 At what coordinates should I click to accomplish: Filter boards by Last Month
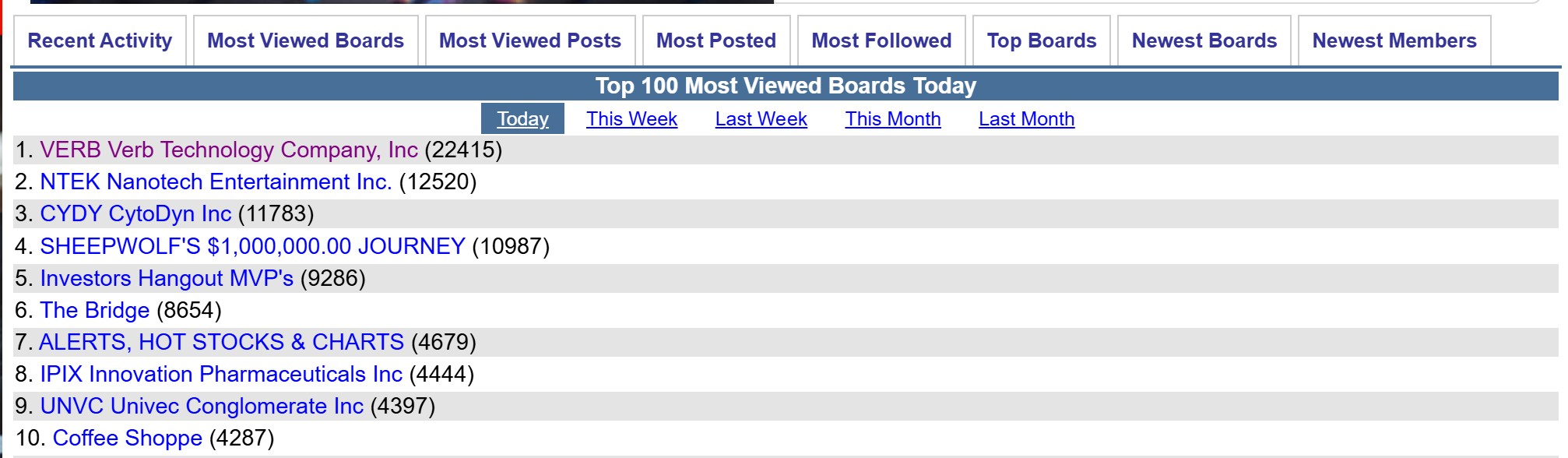1026,118
